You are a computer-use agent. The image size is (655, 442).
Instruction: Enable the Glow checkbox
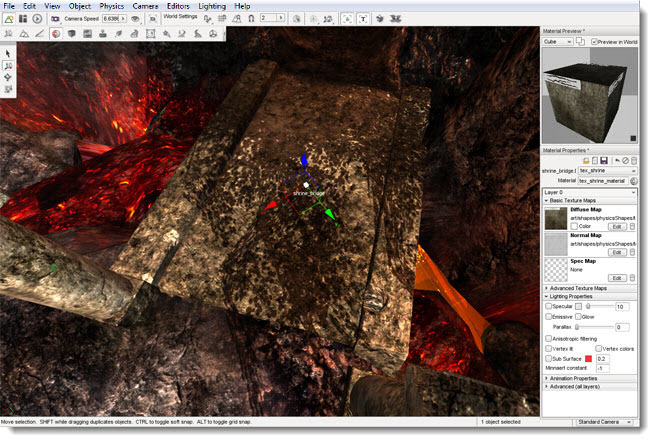click(x=578, y=317)
